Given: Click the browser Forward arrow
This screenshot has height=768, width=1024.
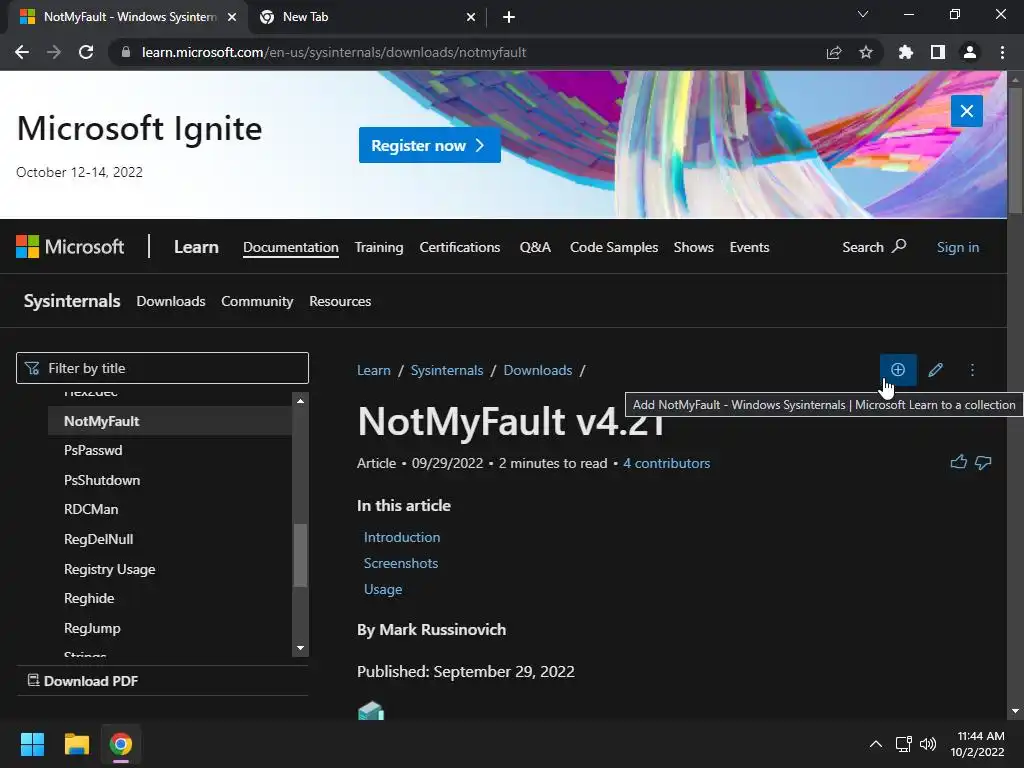Looking at the screenshot, I should (x=54, y=52).
